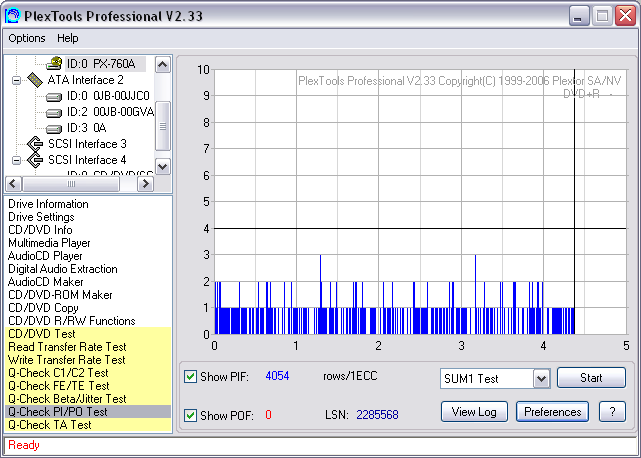
Task: Click the Ready status text
Action: 24,445
